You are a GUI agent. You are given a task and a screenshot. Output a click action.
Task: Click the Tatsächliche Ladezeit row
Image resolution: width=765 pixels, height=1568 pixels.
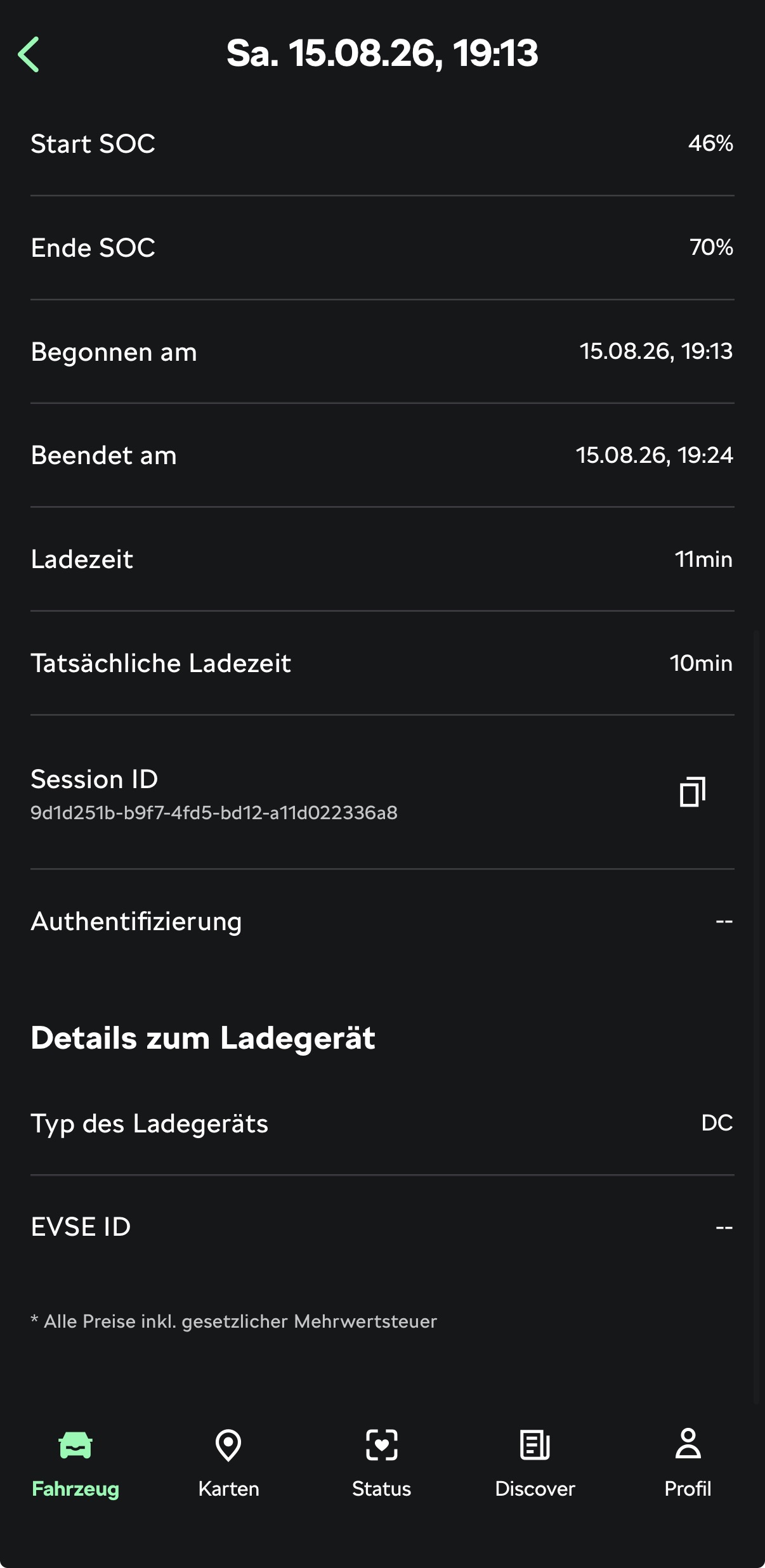coord(383,663)
